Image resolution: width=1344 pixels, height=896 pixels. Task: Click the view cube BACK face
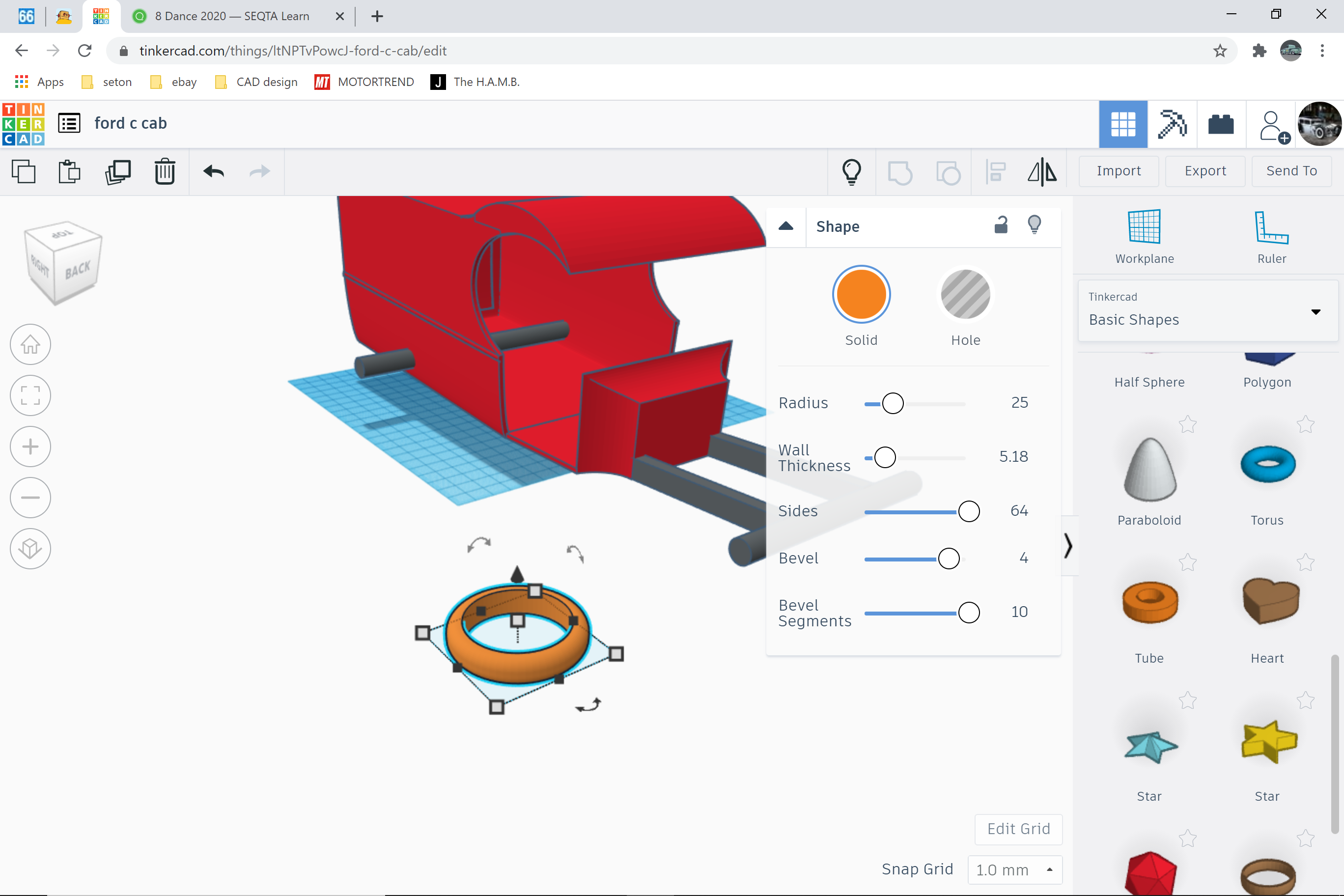pyautogui.click(x=78, y=269)
